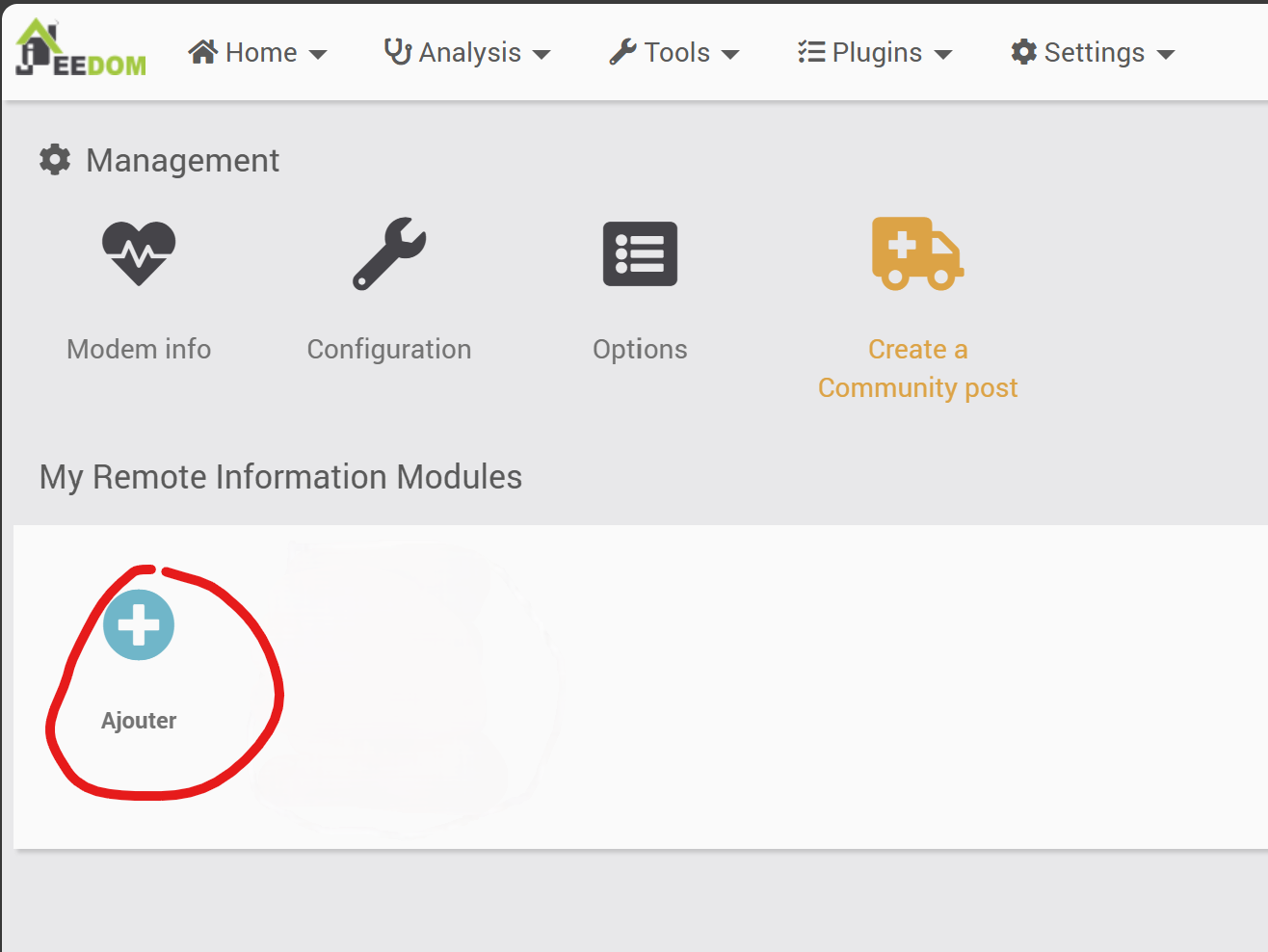The width and height of the screenshot is (1268, 952).
Task: Open the Tools menu label
Action: click(676, 53)
